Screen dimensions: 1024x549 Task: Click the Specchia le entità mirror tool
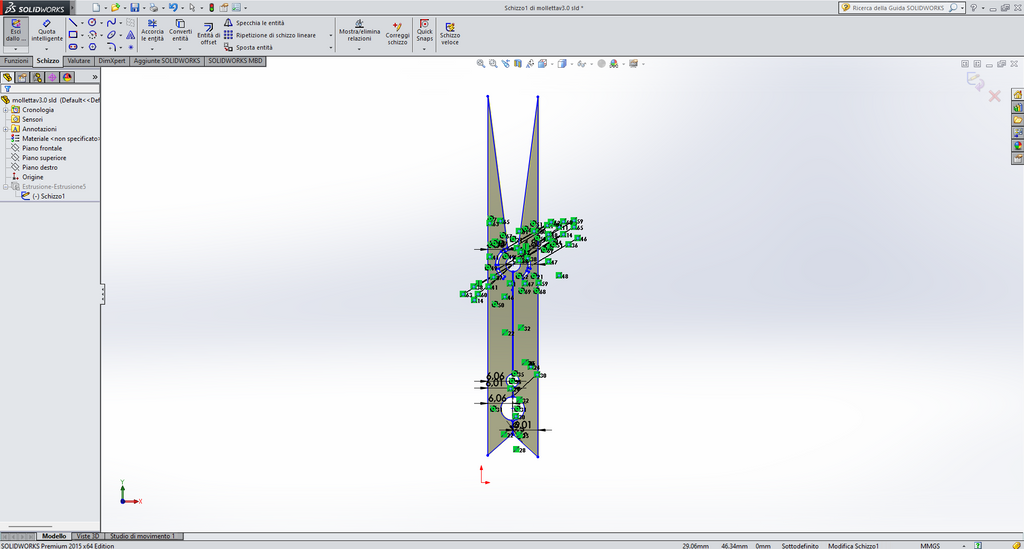[x=254, y=23]
